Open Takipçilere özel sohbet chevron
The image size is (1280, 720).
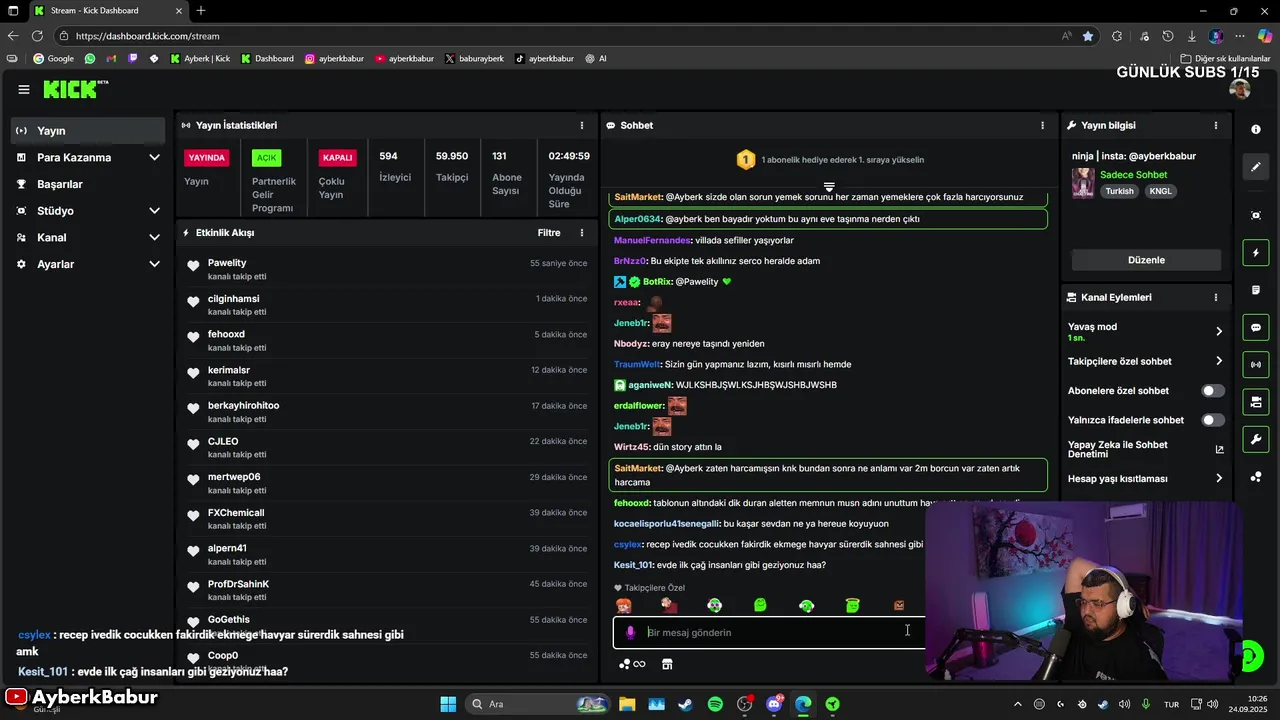[x=1219, y=361]
